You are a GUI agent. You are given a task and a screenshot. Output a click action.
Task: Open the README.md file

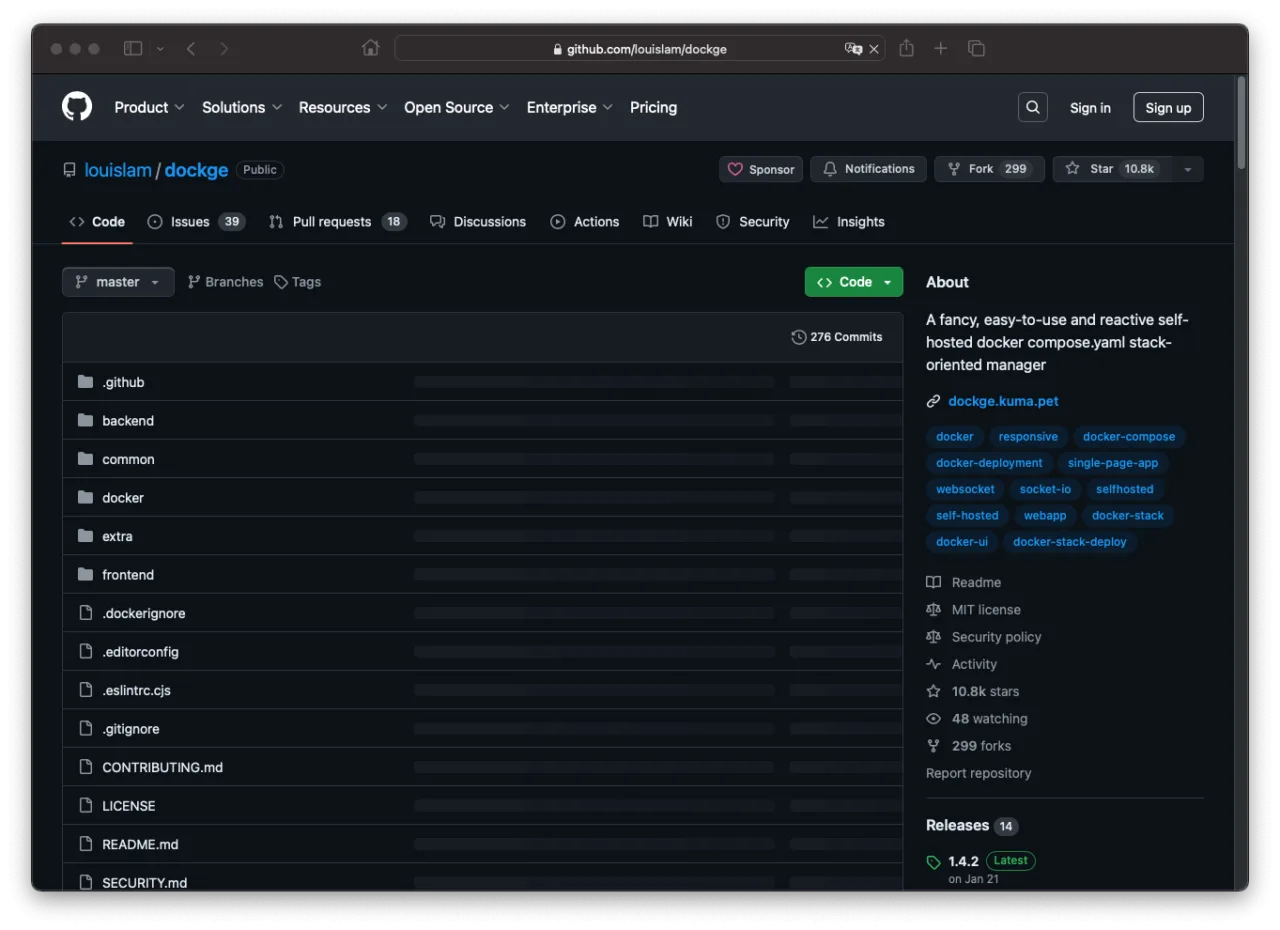pos(140,844)
